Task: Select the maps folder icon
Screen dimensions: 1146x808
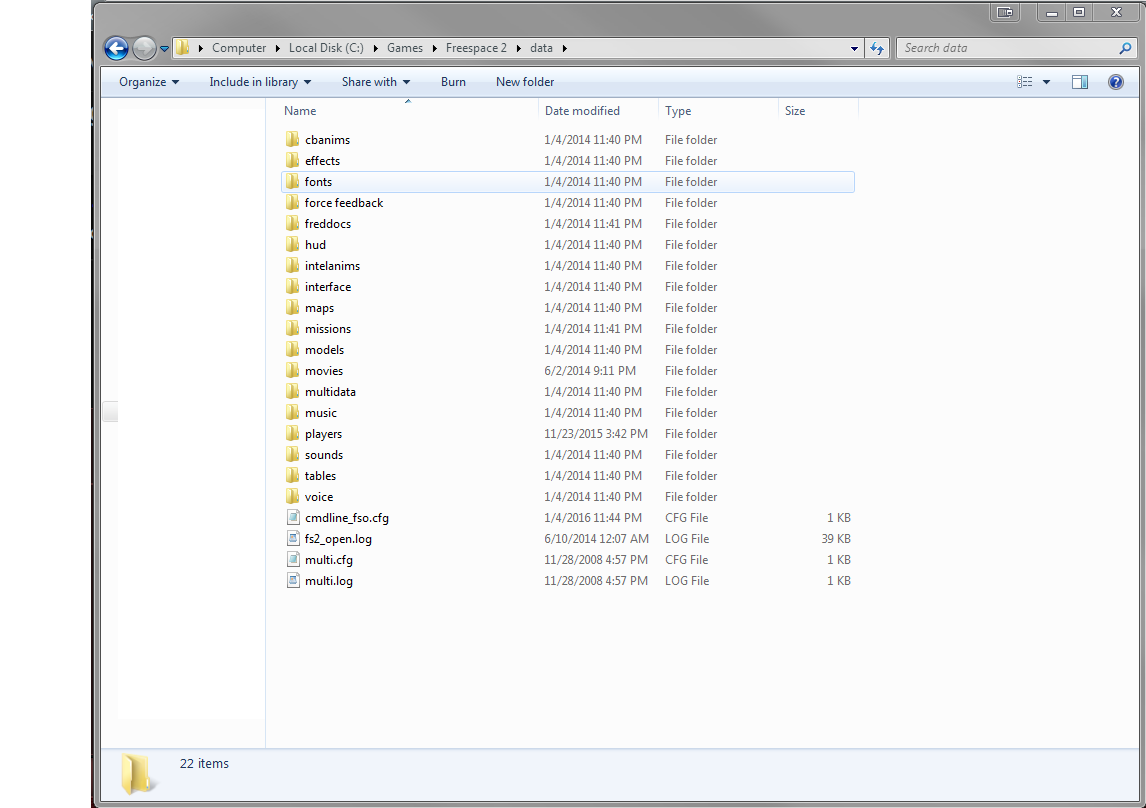Action: (292, 308)
